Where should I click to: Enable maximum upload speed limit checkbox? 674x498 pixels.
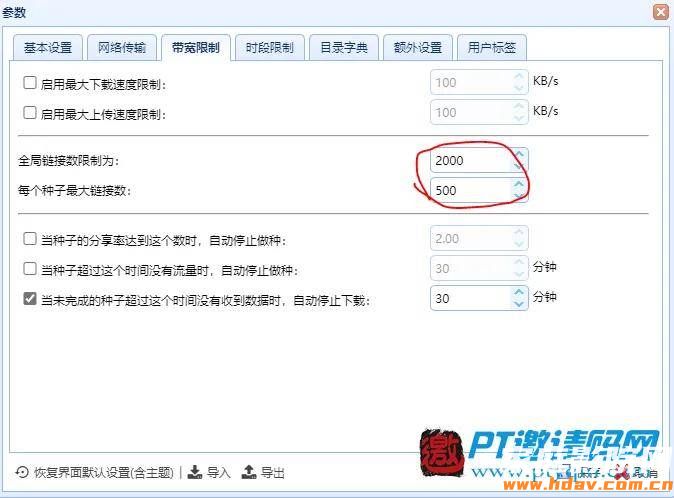(30, 113)
